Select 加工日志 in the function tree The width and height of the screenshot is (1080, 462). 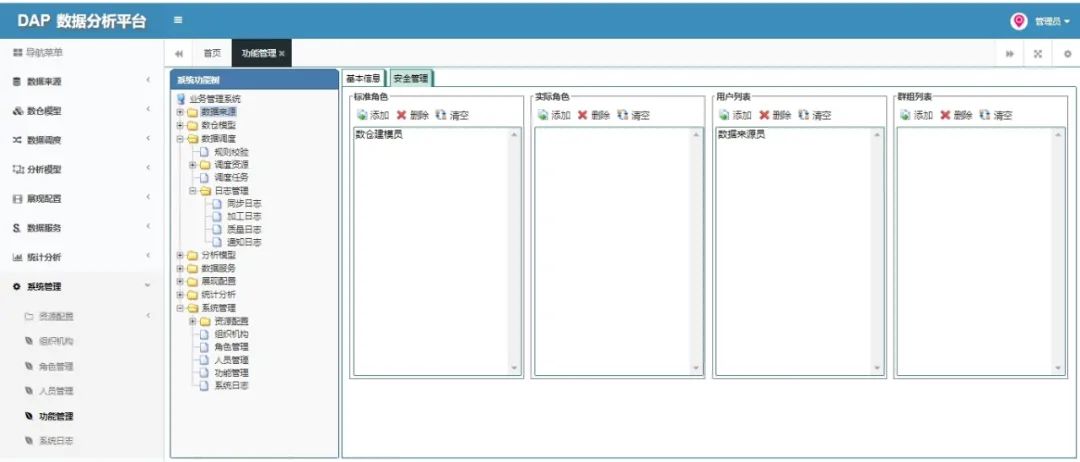click(x=244, y=217)
